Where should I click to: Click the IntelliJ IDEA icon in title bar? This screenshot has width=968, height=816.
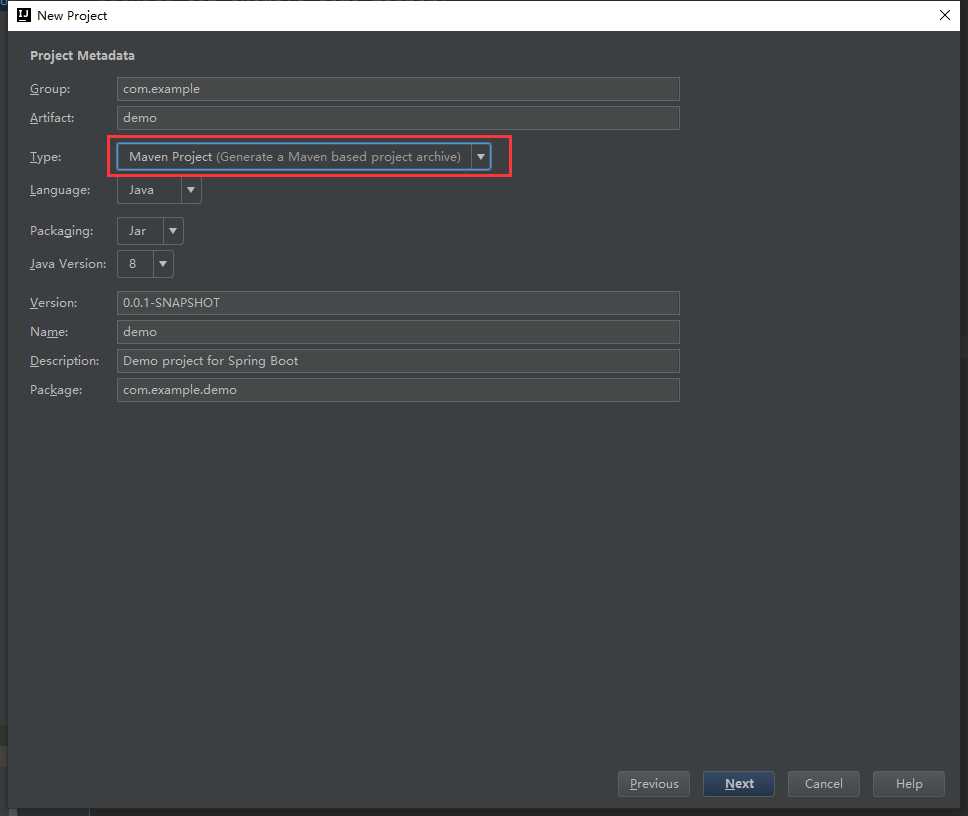point(23,15)
